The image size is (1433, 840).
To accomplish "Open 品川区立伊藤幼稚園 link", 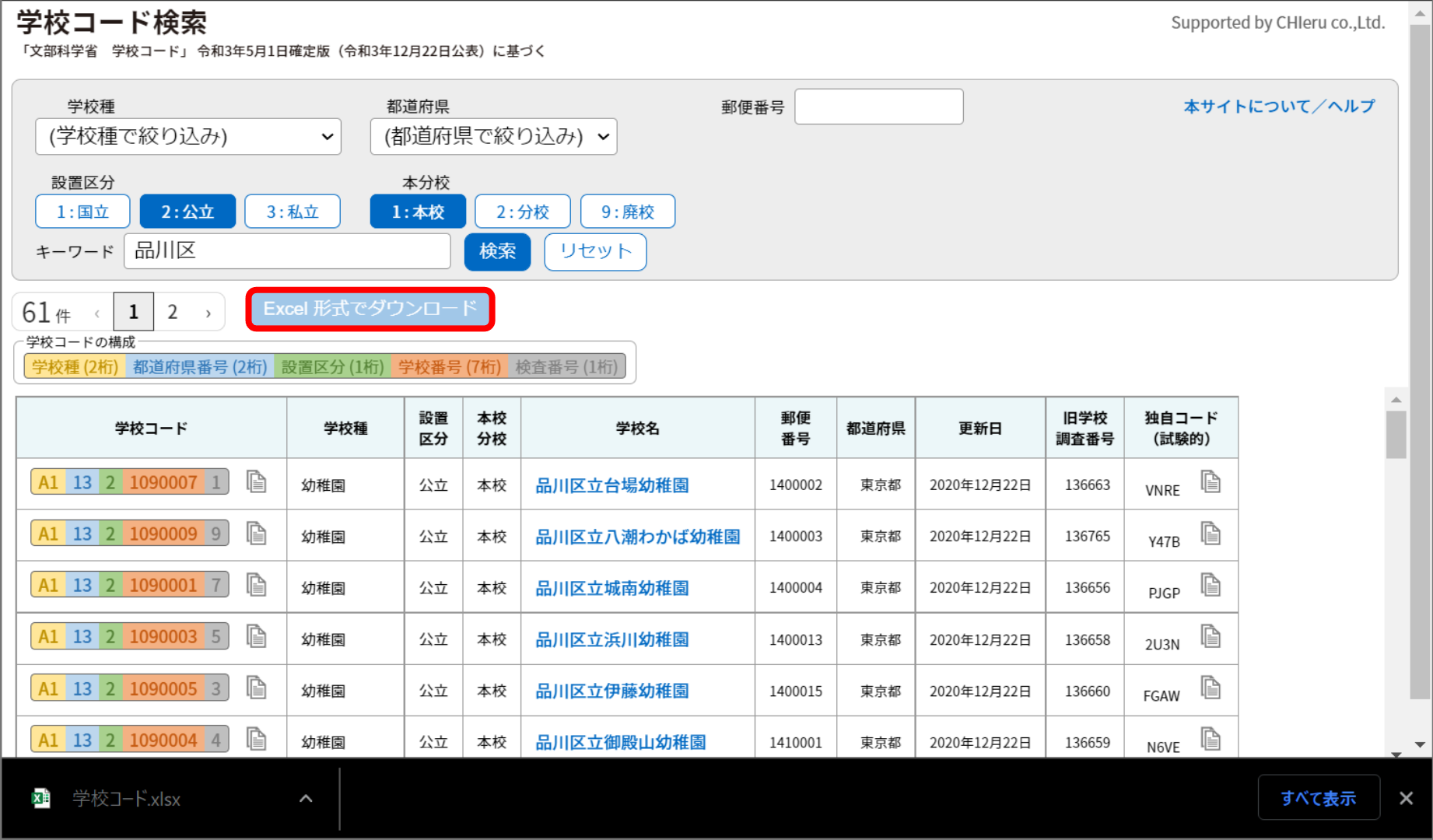I will tap(612, 691).
